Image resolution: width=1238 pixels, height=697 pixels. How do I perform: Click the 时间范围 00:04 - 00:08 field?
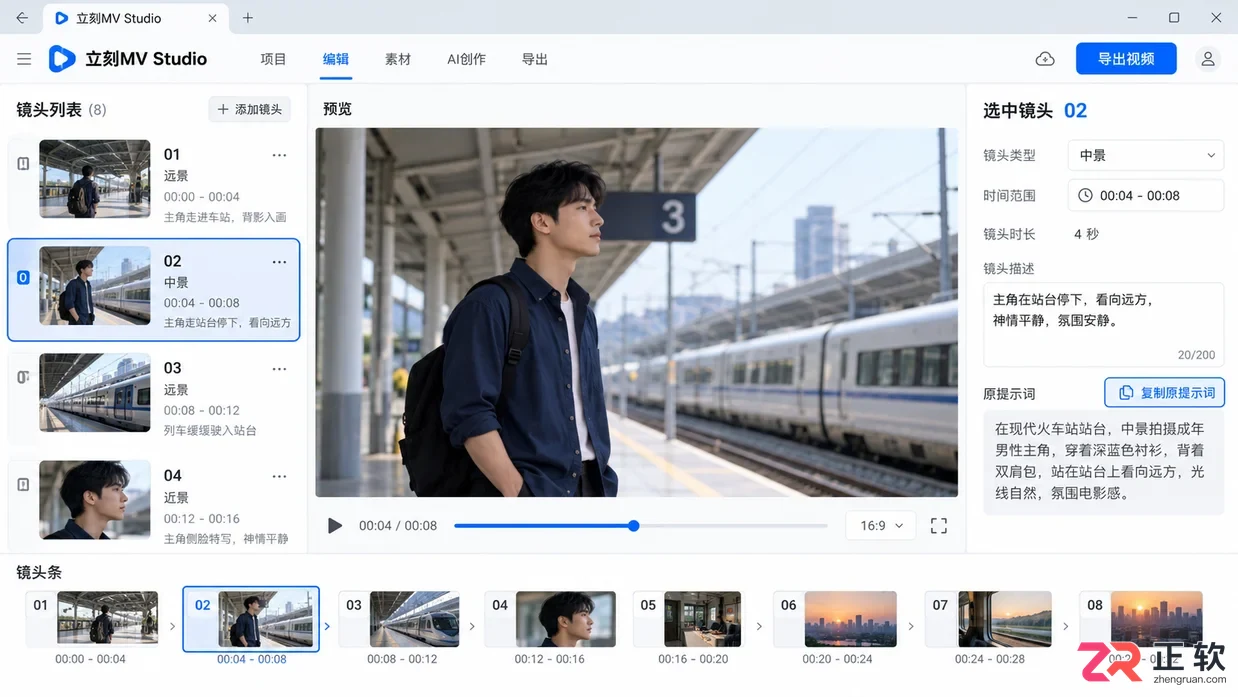click(x=1146, y=196)
